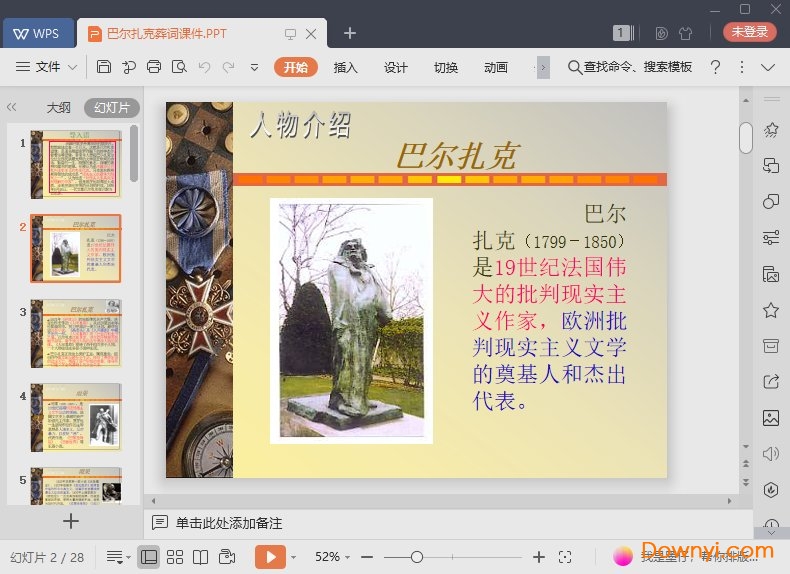Go to the 切换 tab
Screen dimensions: 790x574
(446, 67)
